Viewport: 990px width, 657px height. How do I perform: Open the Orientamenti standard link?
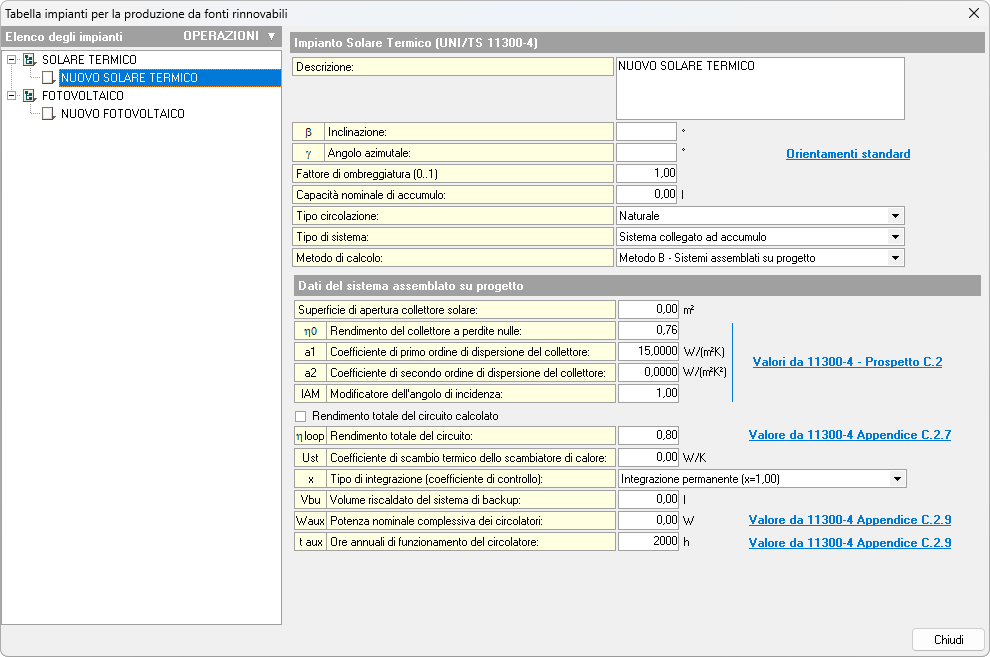click(848, 154)
